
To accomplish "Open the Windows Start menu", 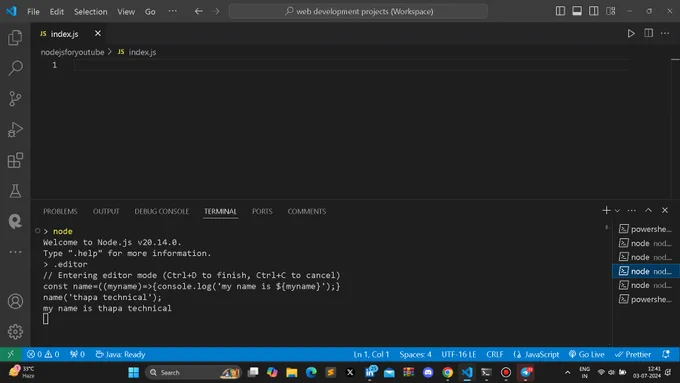I will 134,372.
